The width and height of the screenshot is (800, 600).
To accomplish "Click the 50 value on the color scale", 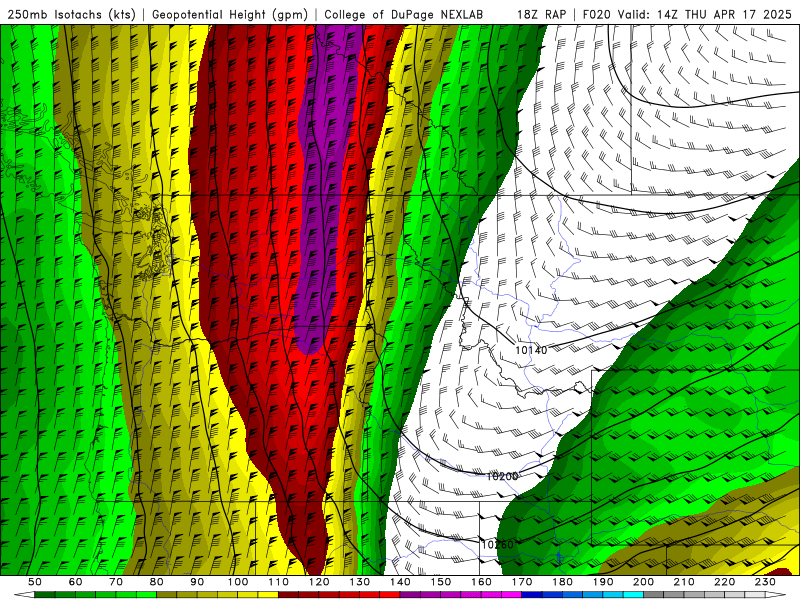I will pyautogui.click(x=35, y=582).
